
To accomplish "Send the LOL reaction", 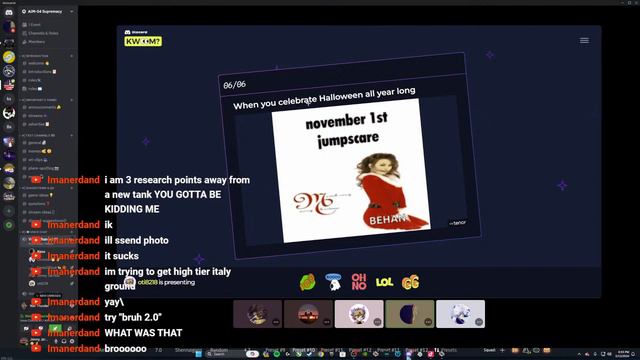I will coord(384,282).
